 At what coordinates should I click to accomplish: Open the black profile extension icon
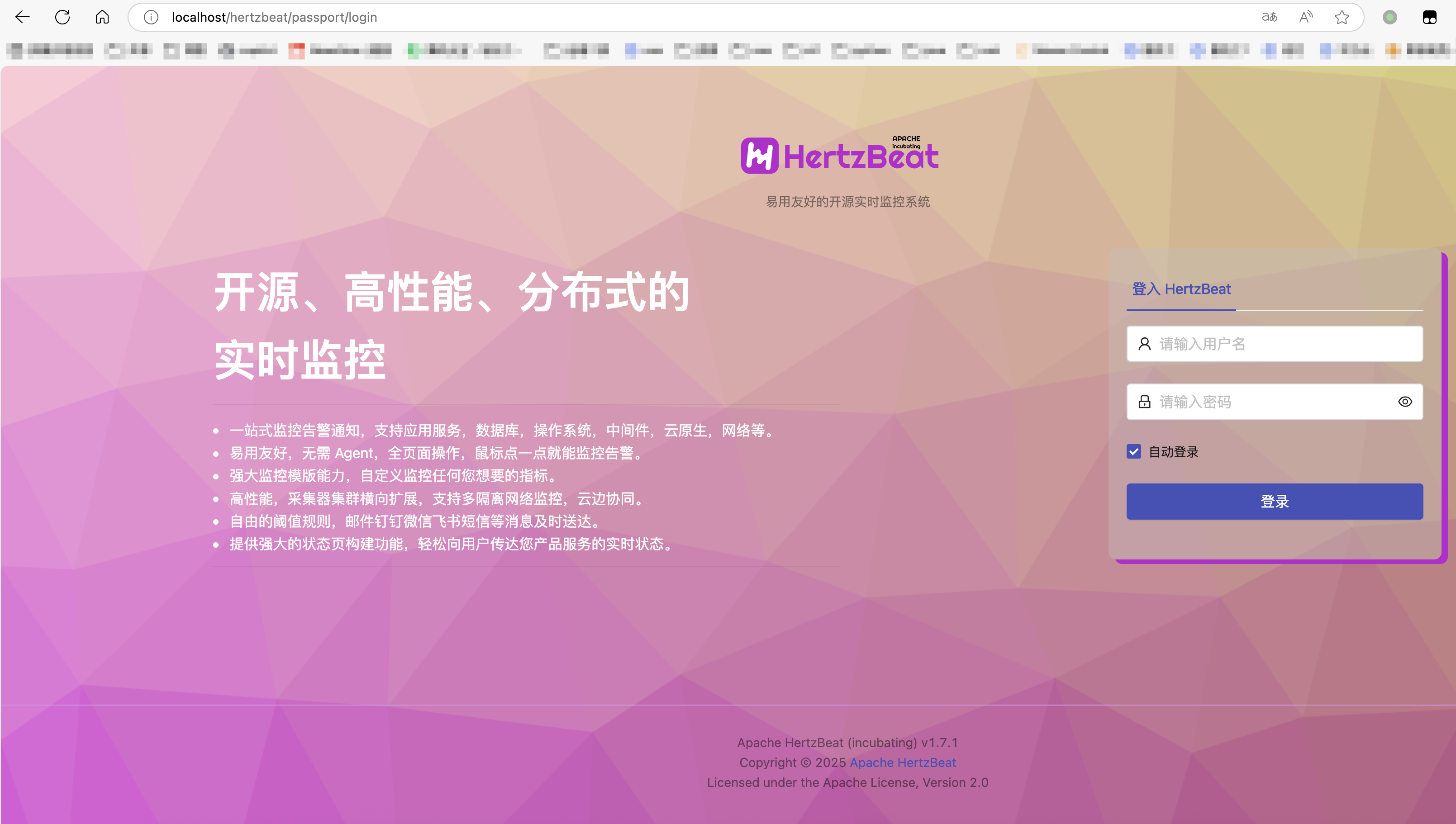point(1429,17)
